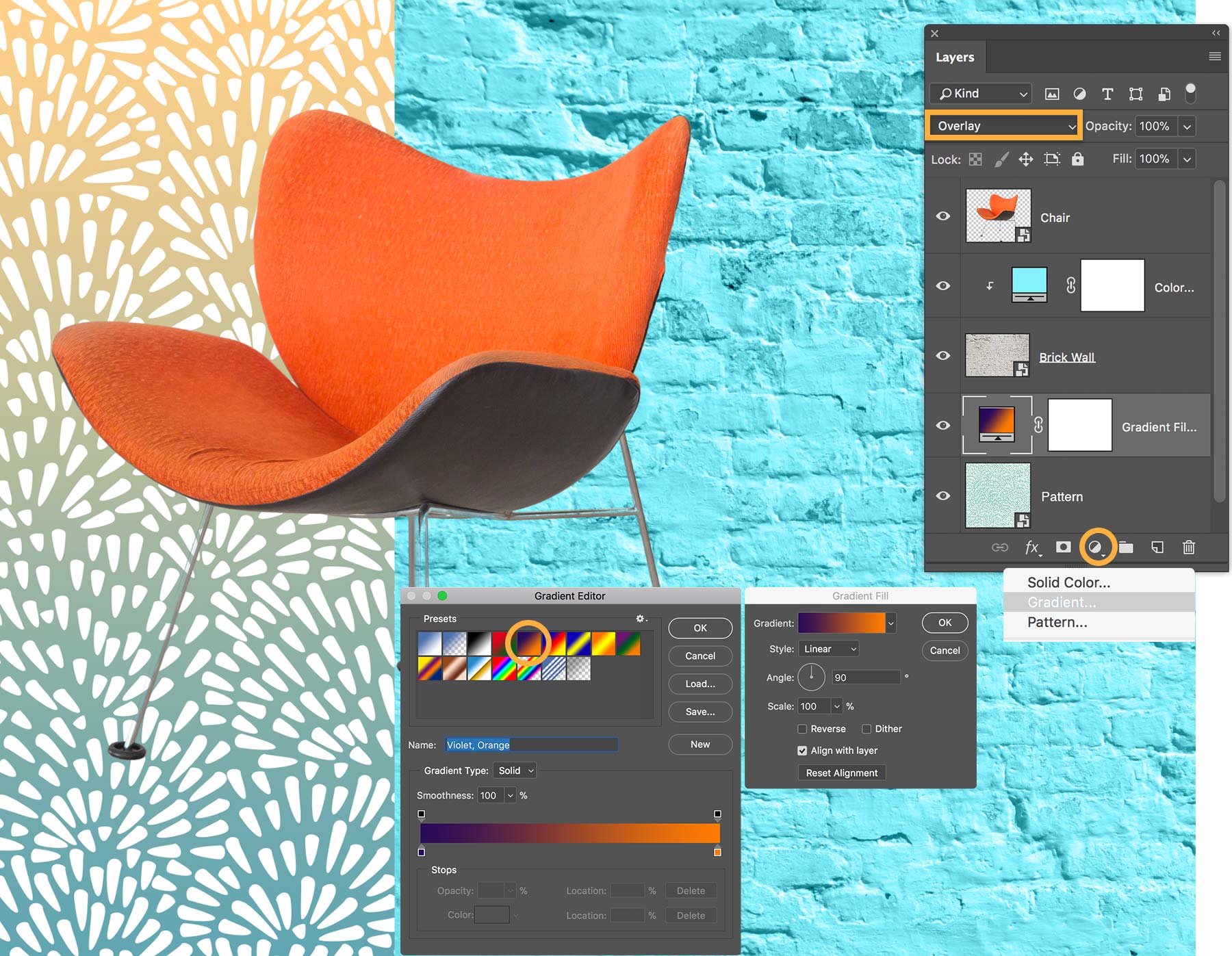Open the Style dropdown showing Linear

point(828,649)
